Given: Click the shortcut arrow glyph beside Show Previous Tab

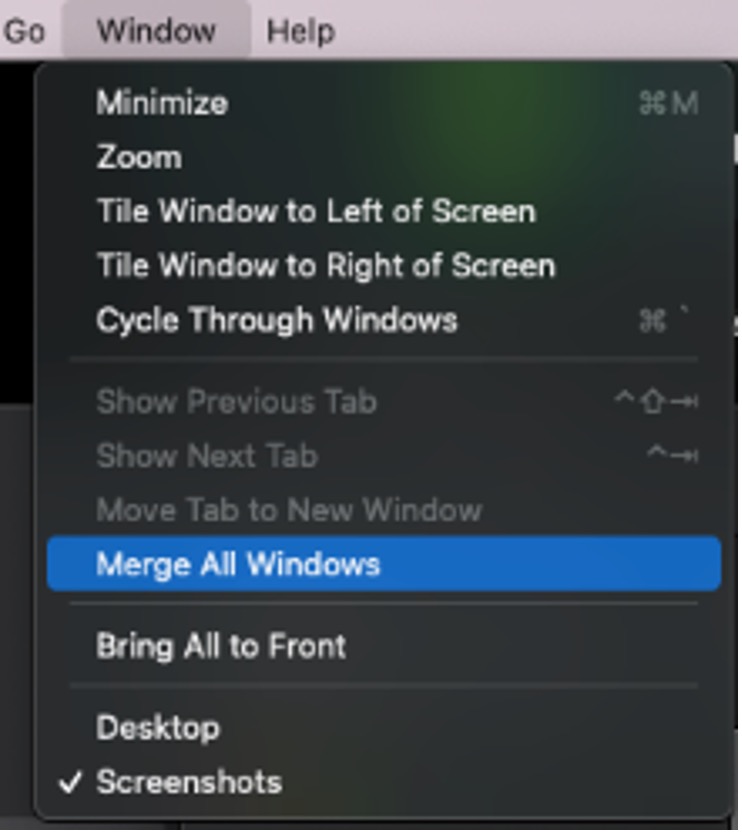Looking at the screenshot, I should [x=656, y=402].
